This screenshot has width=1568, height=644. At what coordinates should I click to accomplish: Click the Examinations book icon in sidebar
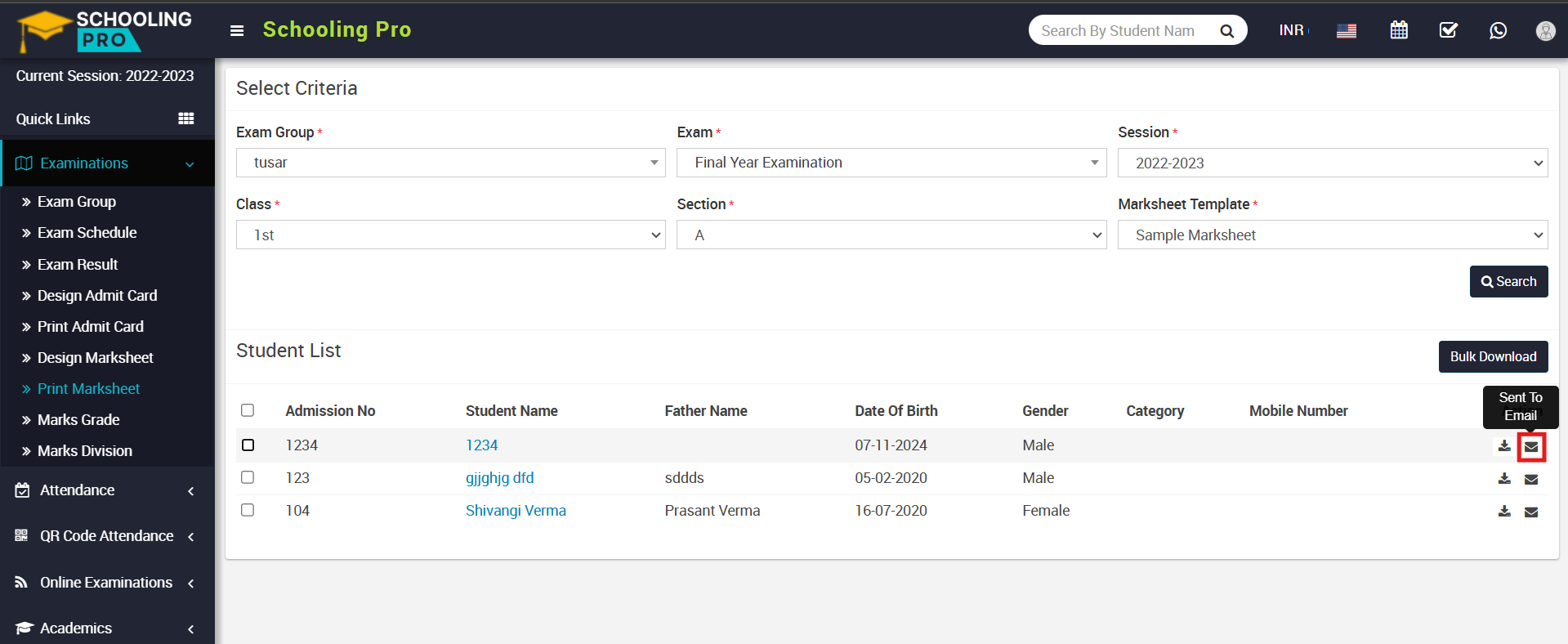24,163
